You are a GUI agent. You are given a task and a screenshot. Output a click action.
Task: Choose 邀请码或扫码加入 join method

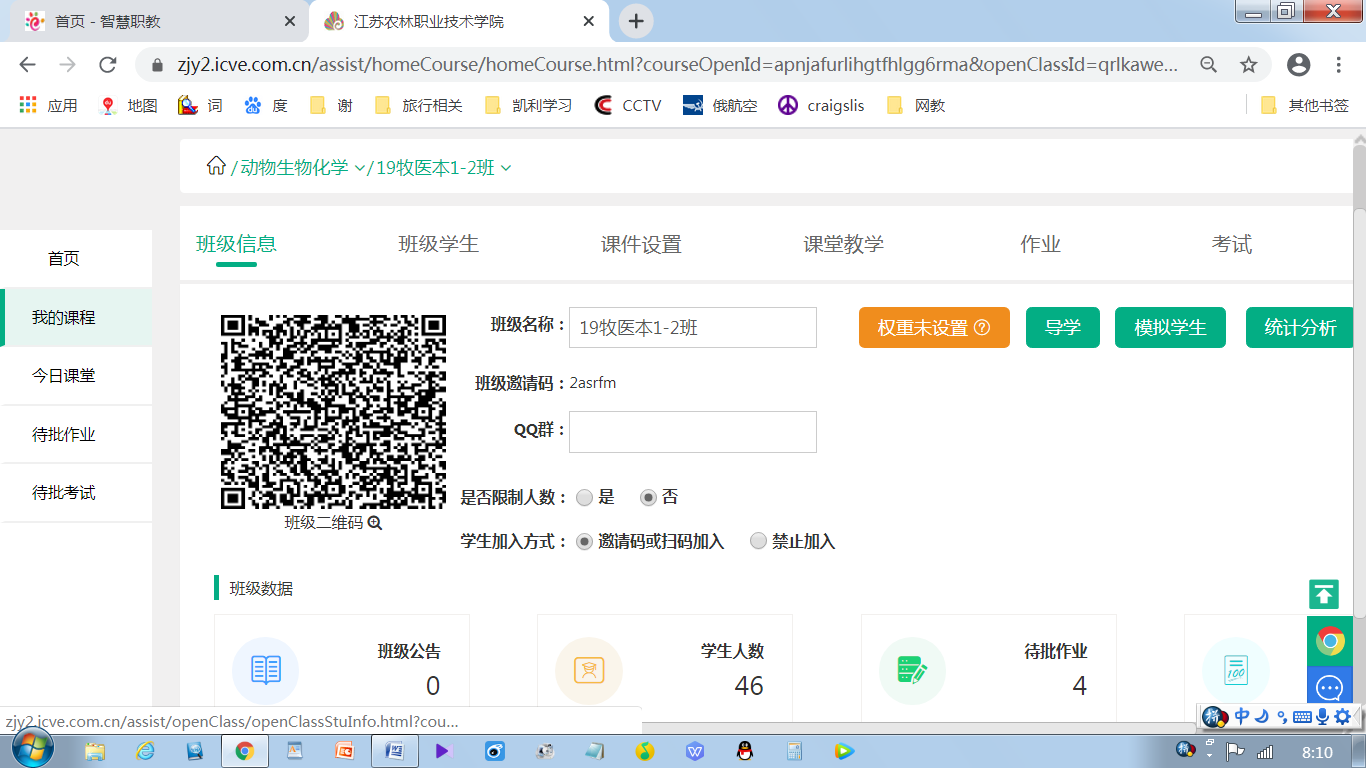click(x=585, y=541)
